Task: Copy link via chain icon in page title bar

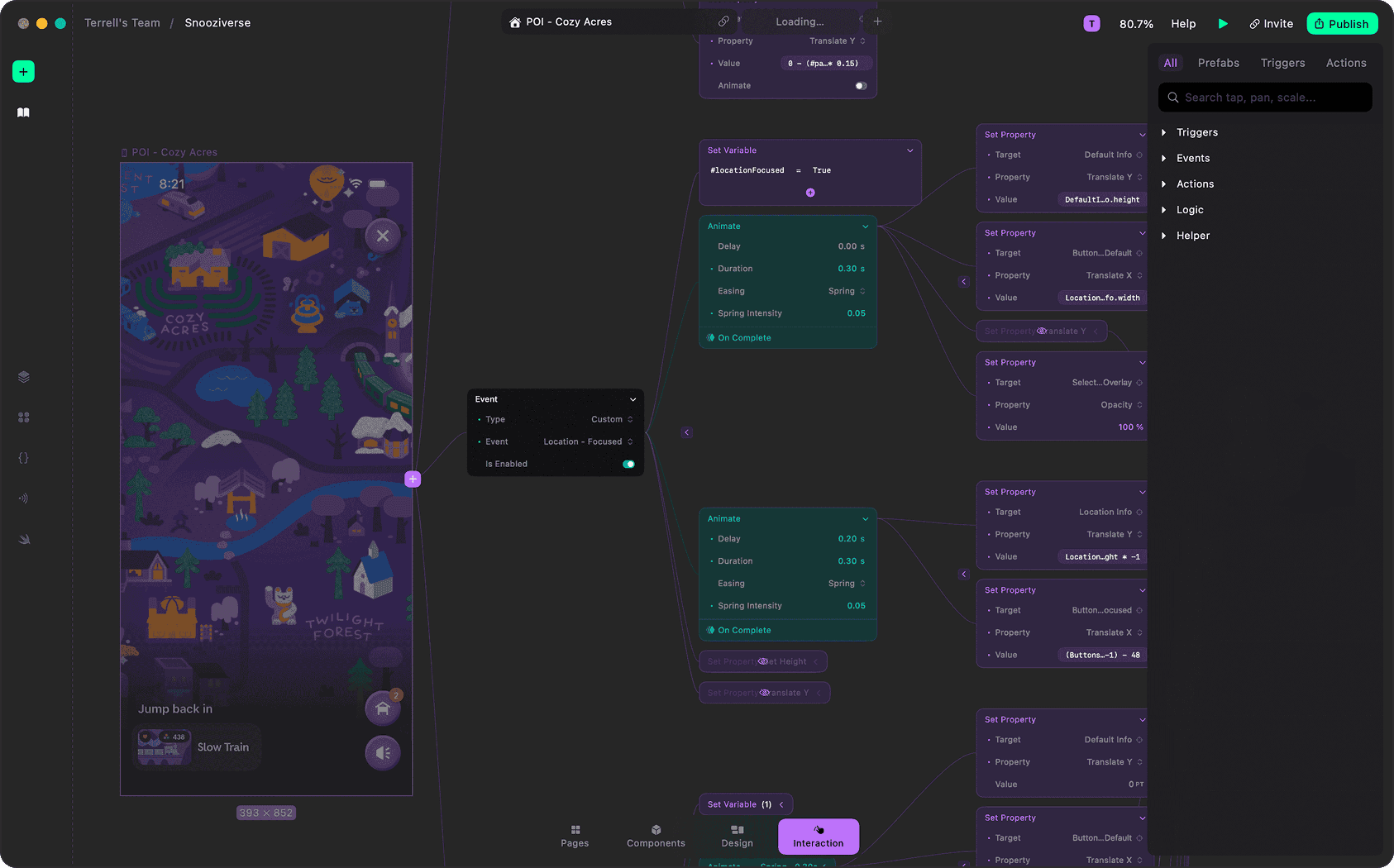Action: tap(723, 21)
